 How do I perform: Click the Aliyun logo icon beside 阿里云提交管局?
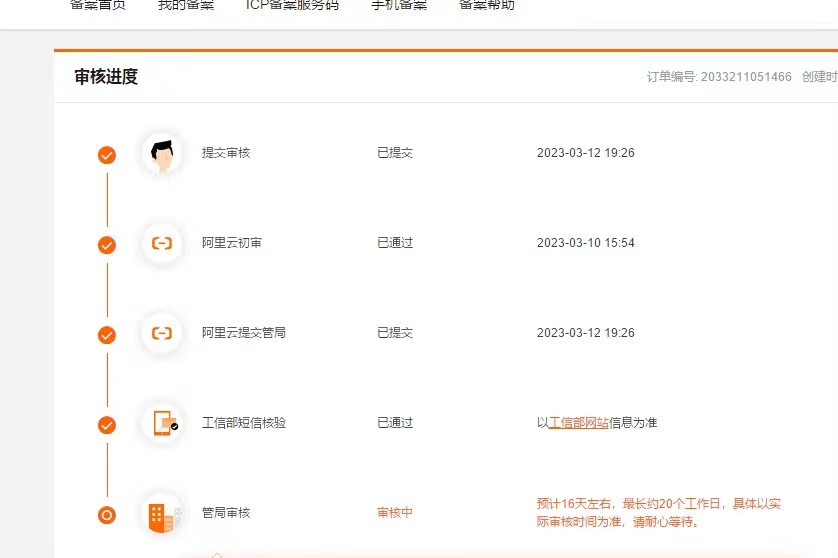click(x=162, y=334)
